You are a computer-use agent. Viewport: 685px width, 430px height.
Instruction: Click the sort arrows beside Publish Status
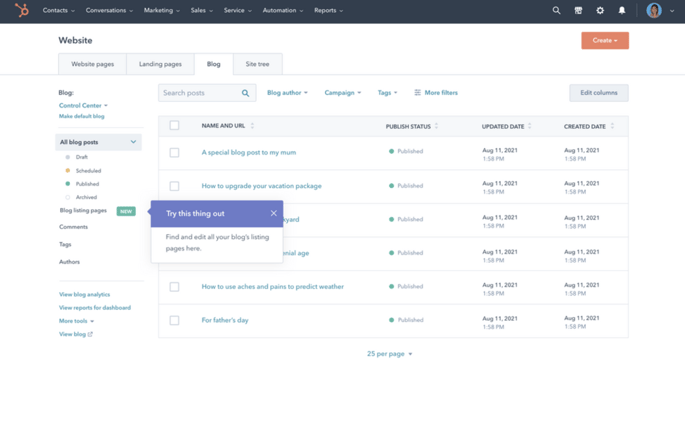pos(437,126)
